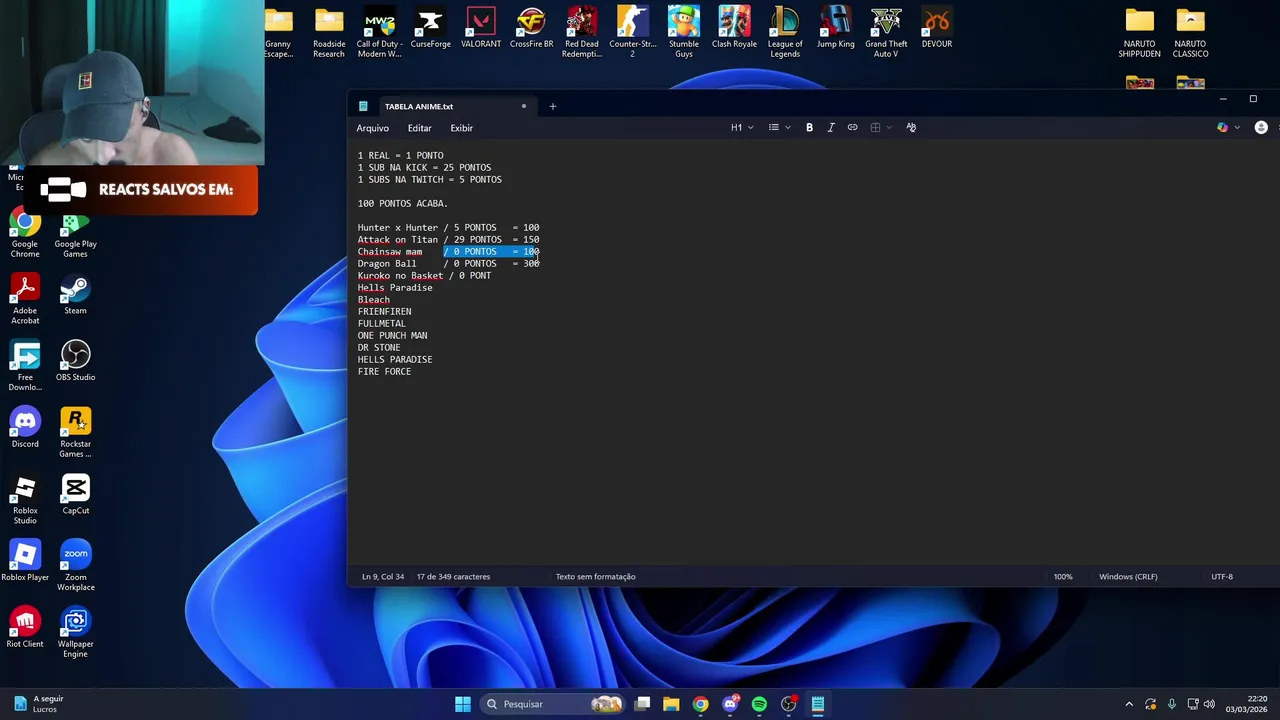Open the Copilot icon in Notepad
1280x720 pixels.
click(1222, 128)
